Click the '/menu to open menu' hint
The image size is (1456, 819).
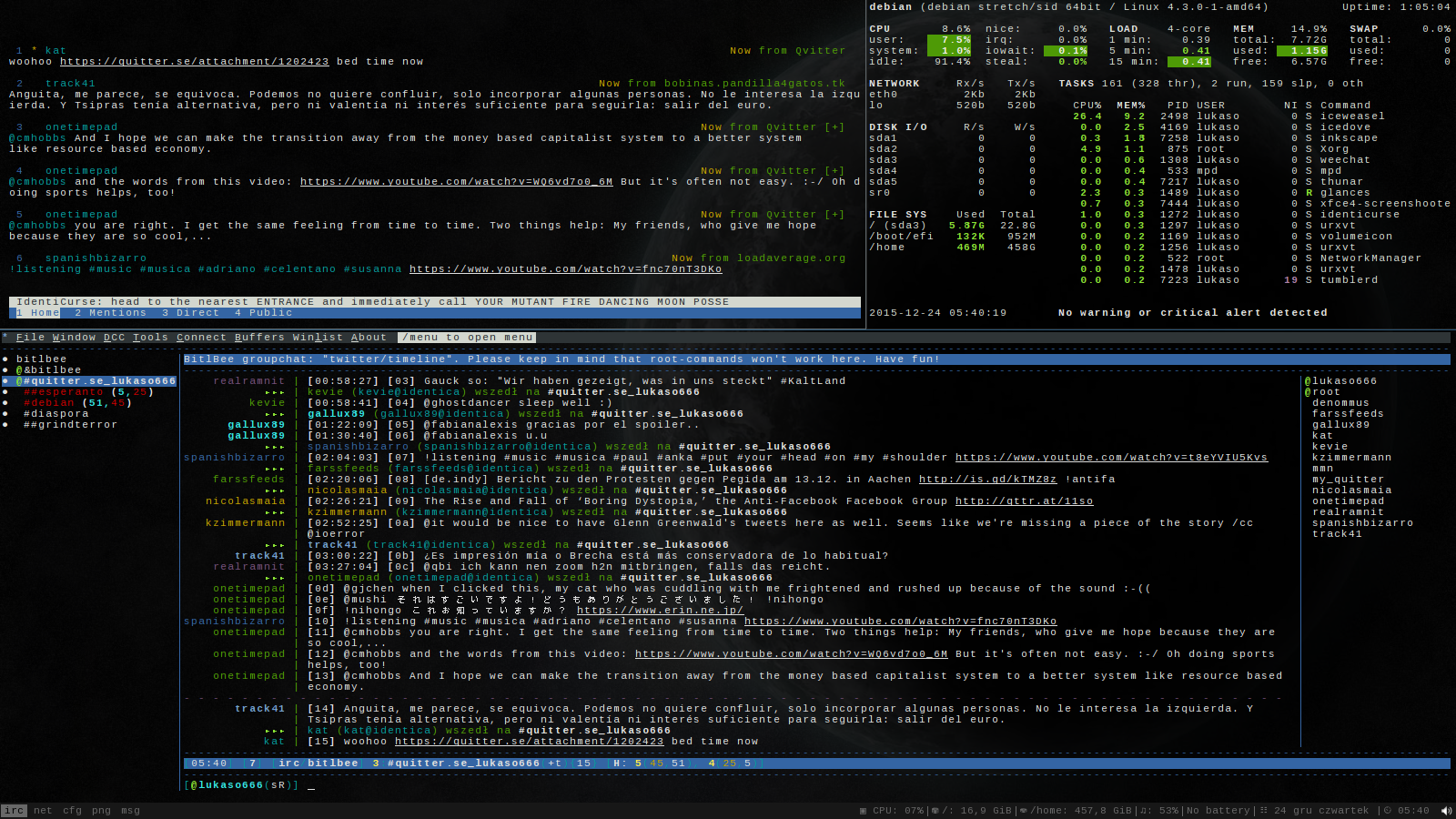467,338
